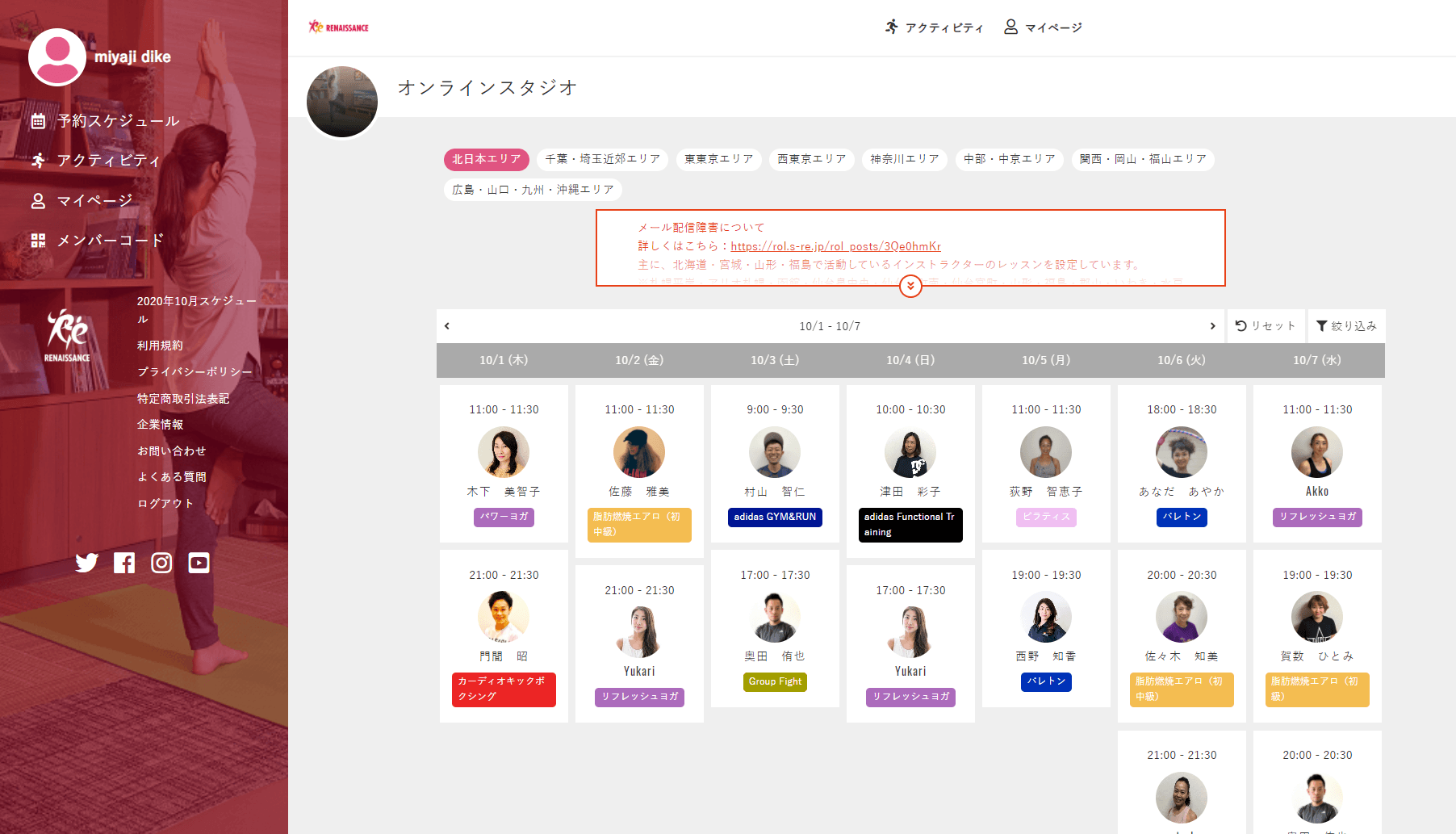Screen dimensions: 1456x834
Task: Click the Group Fight lesson tag
Action: tap(775, 681)
